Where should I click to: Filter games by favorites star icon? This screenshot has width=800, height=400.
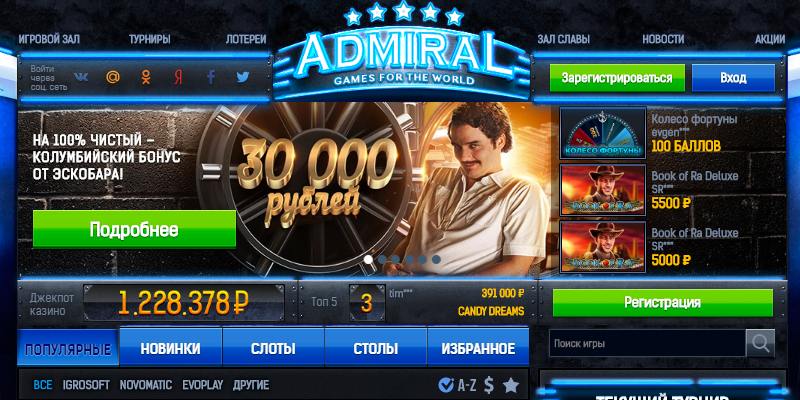511,385
